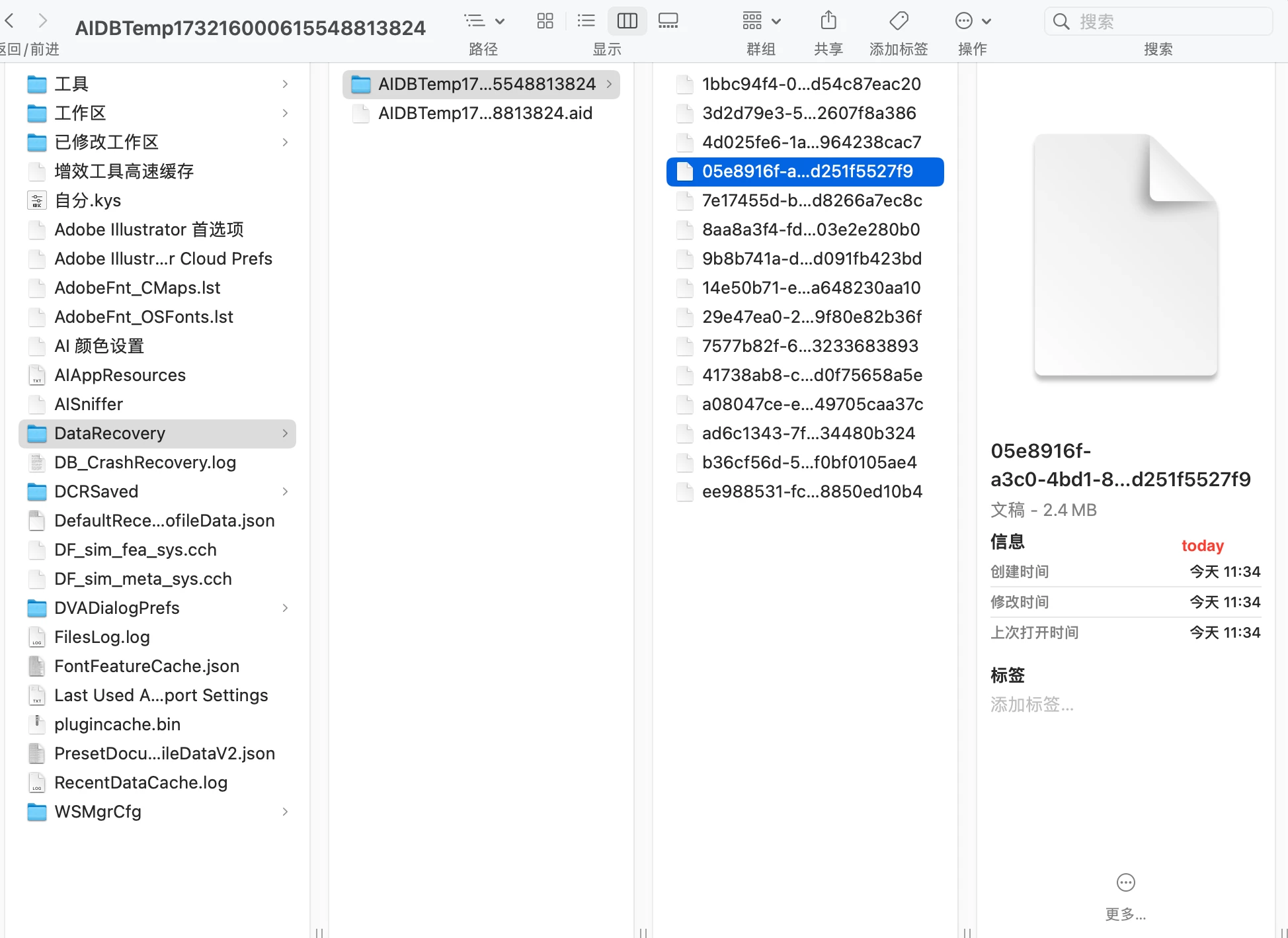Open the Group-by dropdown
This screenshot has width=1288, height=938.
760,21
